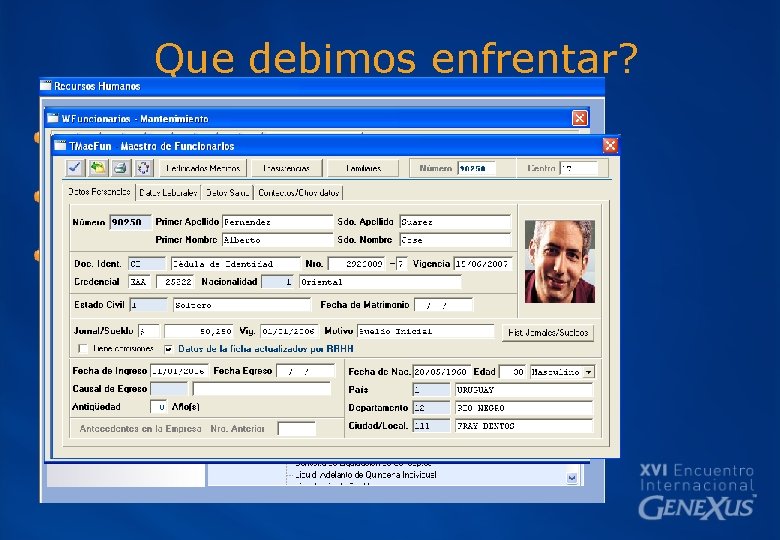
Task: Click the WFuncionarios window title icon
Action: tap(53, 118)
